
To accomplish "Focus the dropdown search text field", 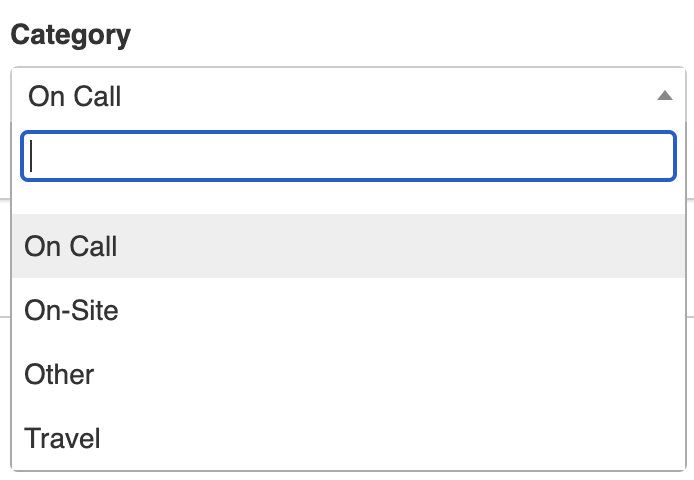I will pos(348,156).
